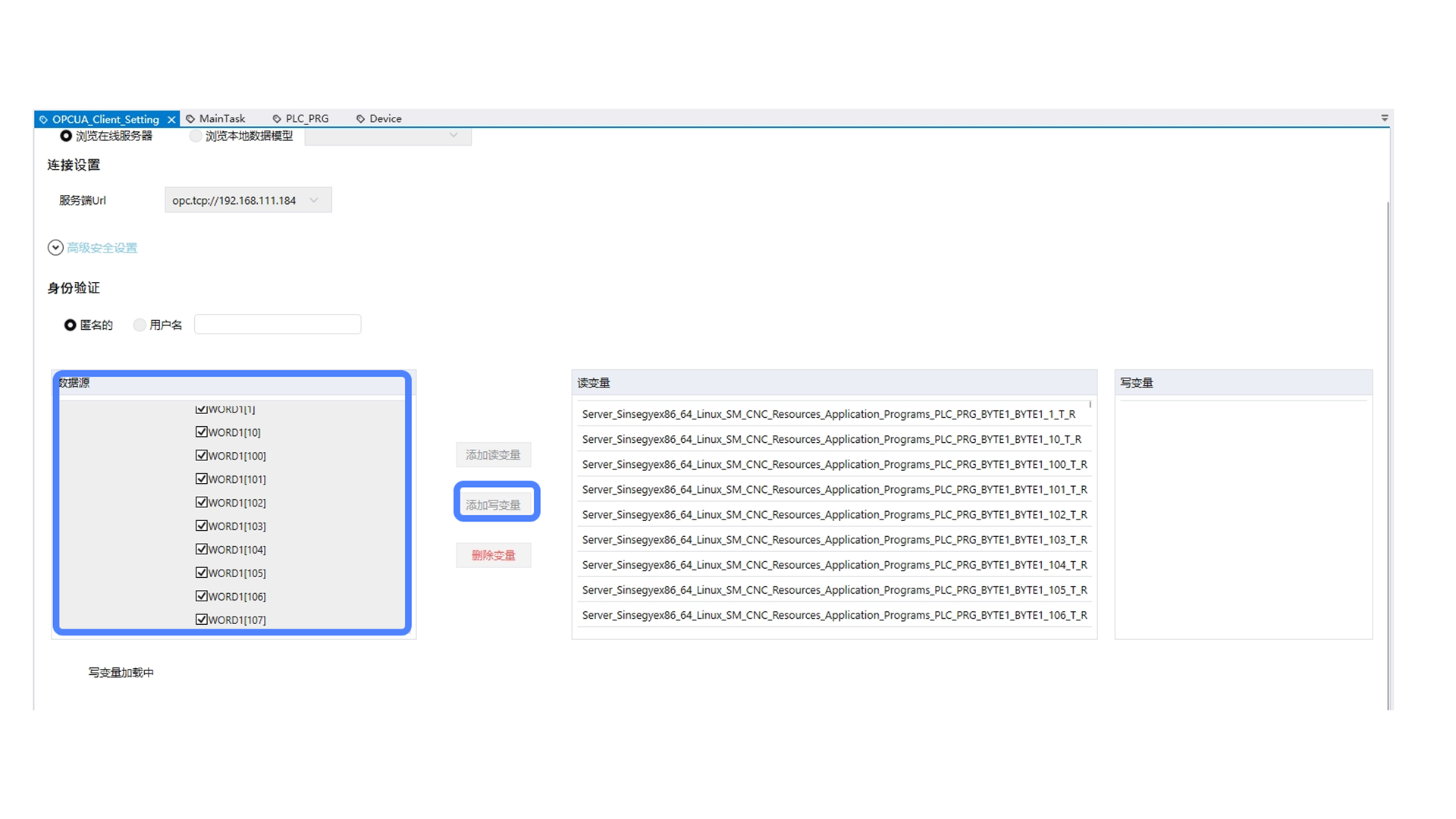This screenshot has height=819, width=1456.
Task: Choose 用户名 authentication radio option
Action: coord(140,325)
